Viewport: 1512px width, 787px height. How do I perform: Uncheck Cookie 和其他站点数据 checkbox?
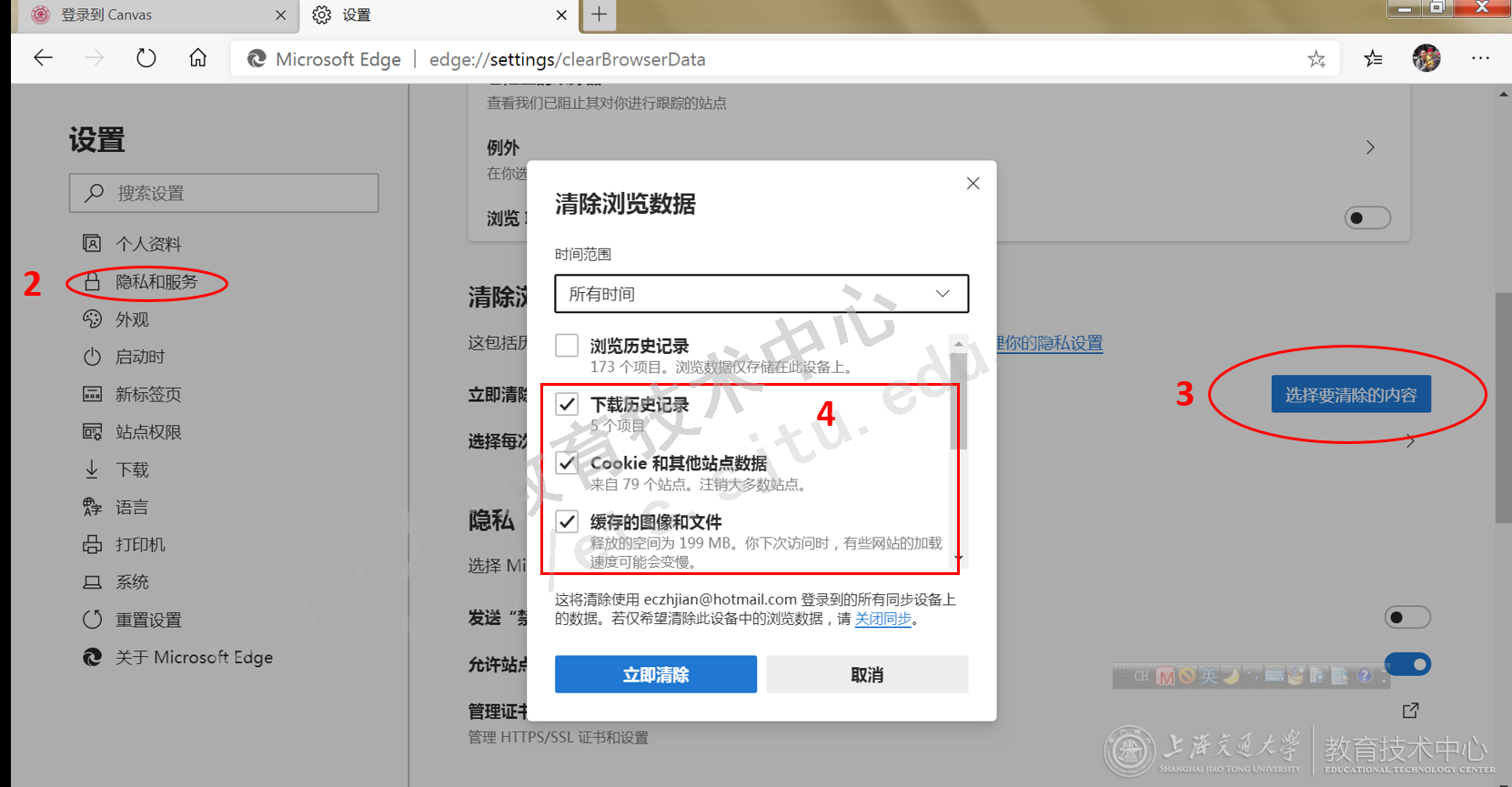(567, 463)
